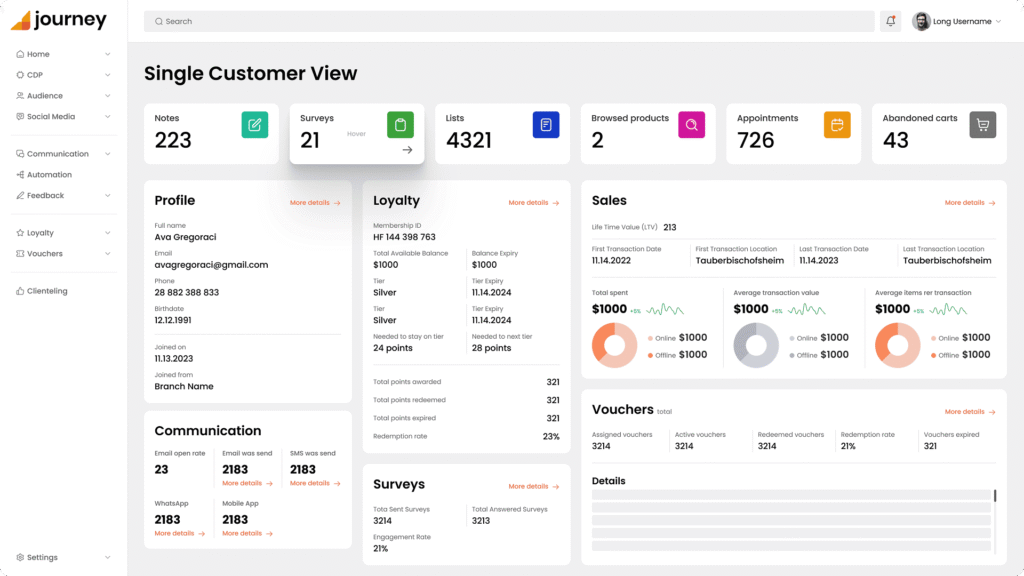The image size is (1024, 576).
Task: Select Clienteling in the sidebar
Action: coord(47,291)
